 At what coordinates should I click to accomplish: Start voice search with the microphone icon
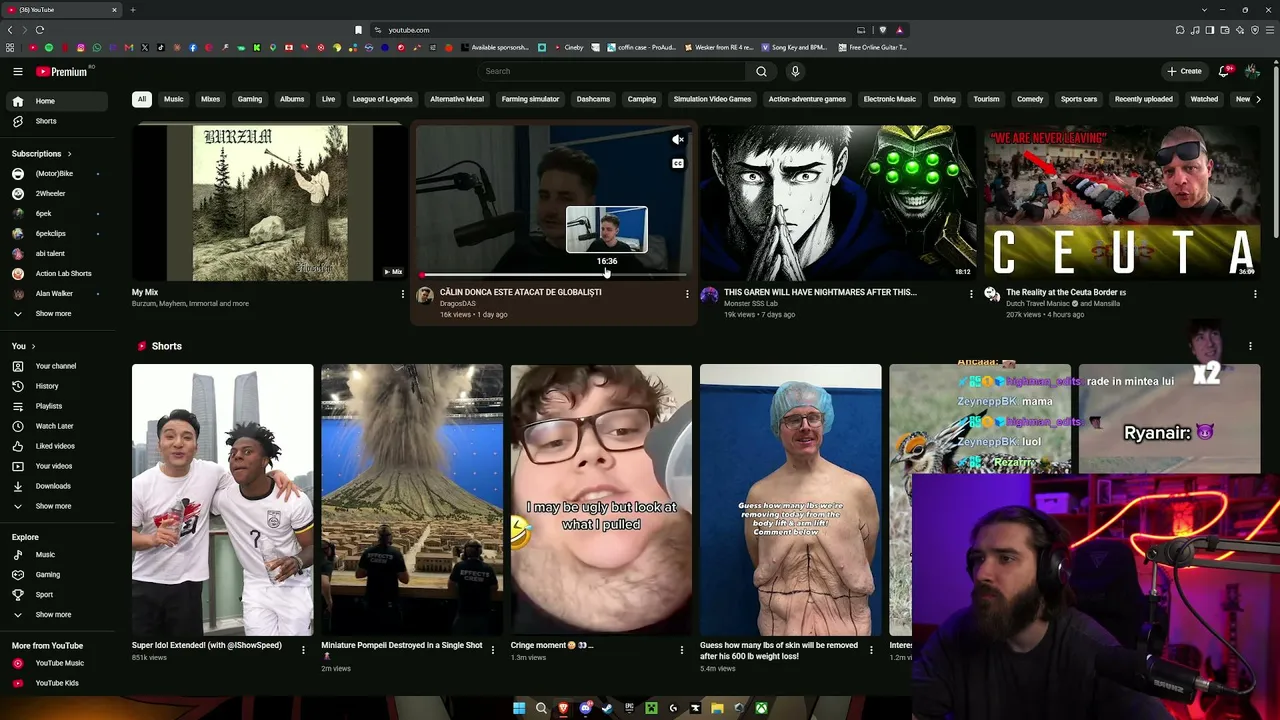coord(795,71)
